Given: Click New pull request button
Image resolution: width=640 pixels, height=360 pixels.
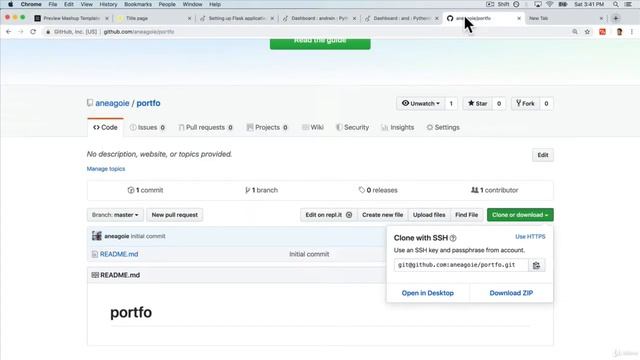Looking at the screenshot, I should click(x=175, y=215).
